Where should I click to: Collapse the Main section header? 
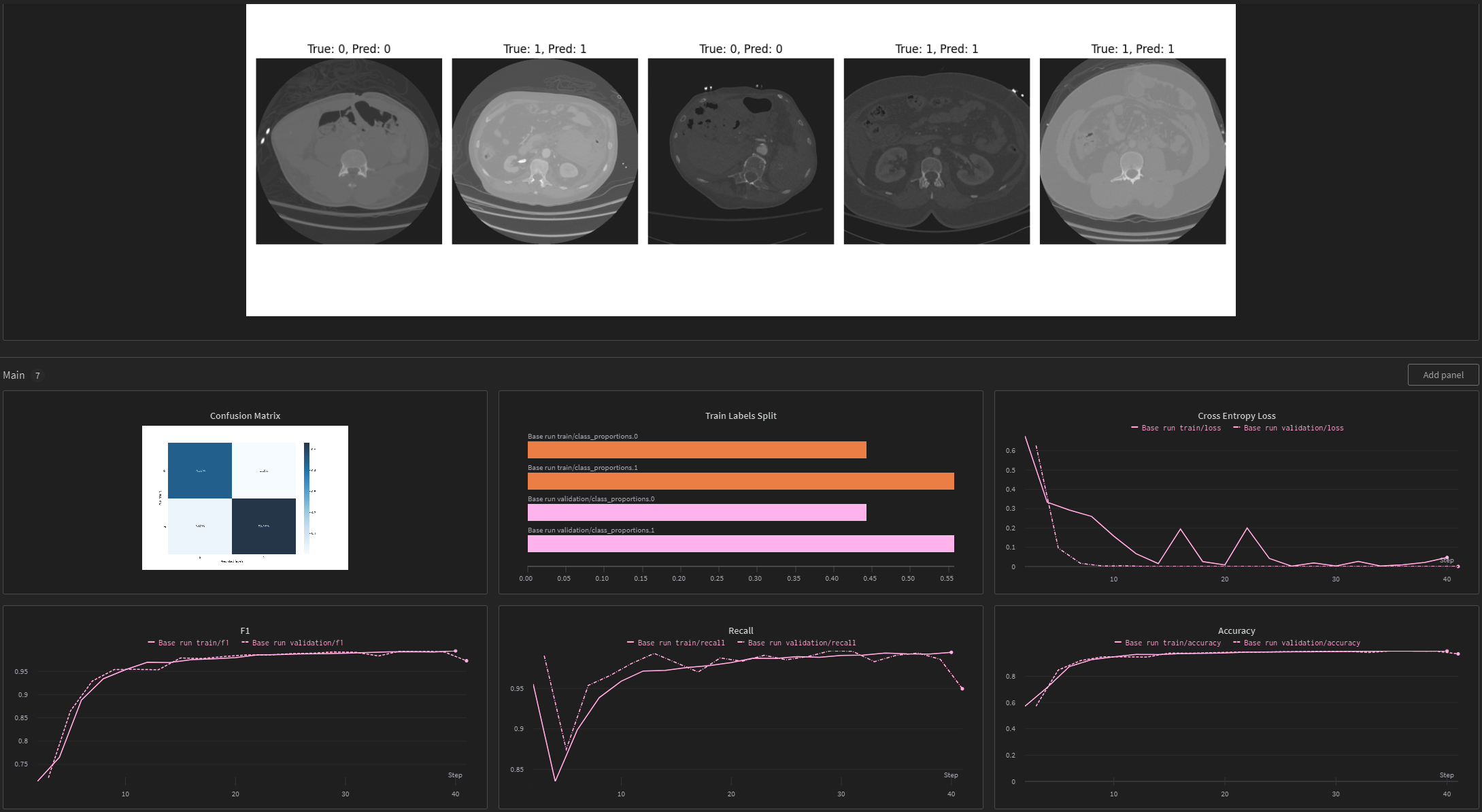tap(14, 375)
